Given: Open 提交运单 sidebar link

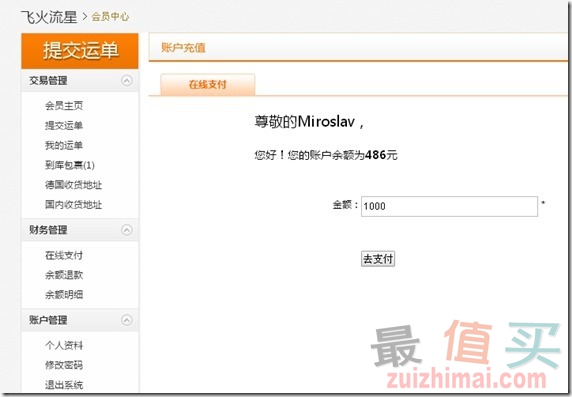Looking at the screenshot, I should click(64, 126).
